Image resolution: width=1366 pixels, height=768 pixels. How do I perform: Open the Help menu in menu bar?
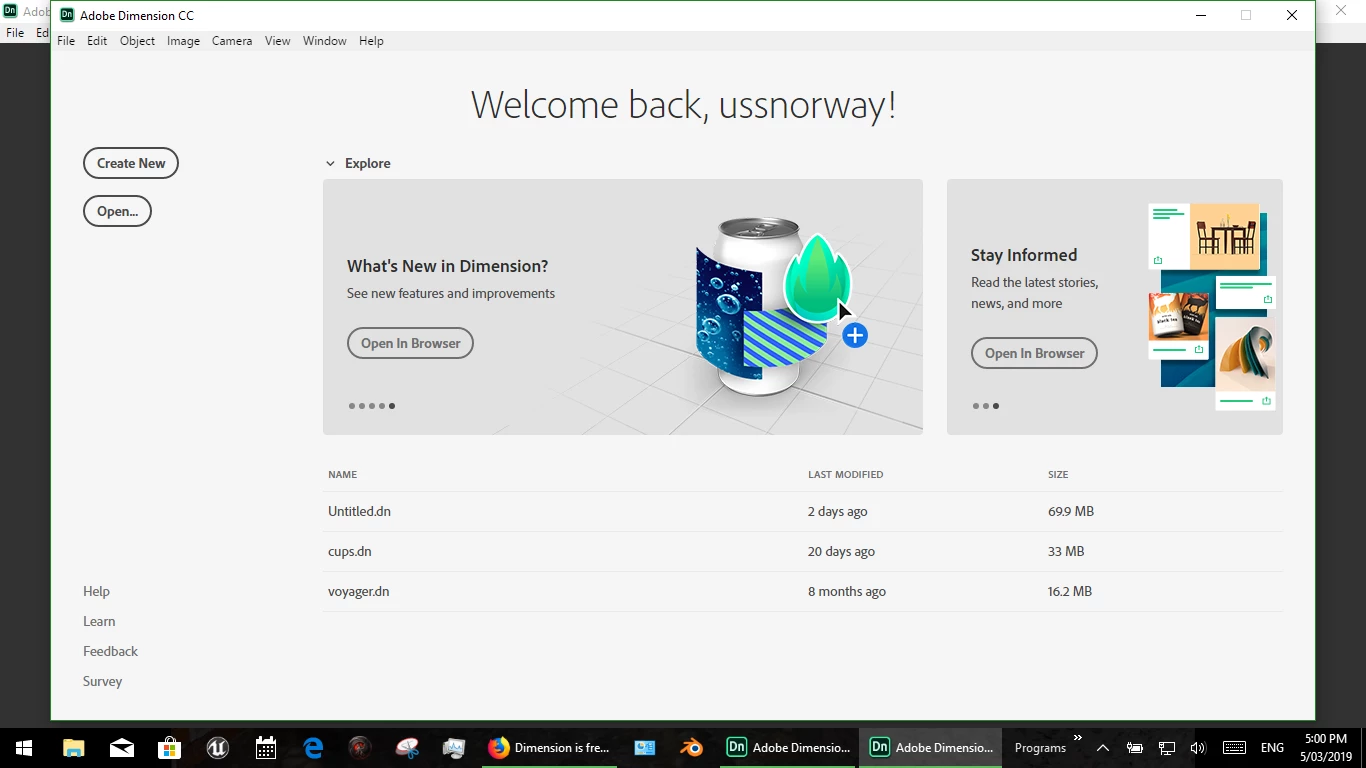371,41
